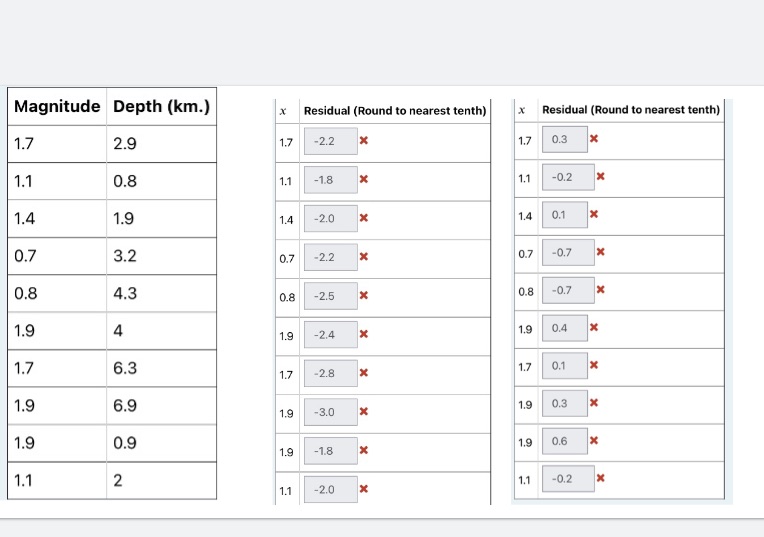Click the red X beside 0.3 in right table row 1.7
Image resolution: width=764 pixels, height=537 pixels.
[593, 138]
